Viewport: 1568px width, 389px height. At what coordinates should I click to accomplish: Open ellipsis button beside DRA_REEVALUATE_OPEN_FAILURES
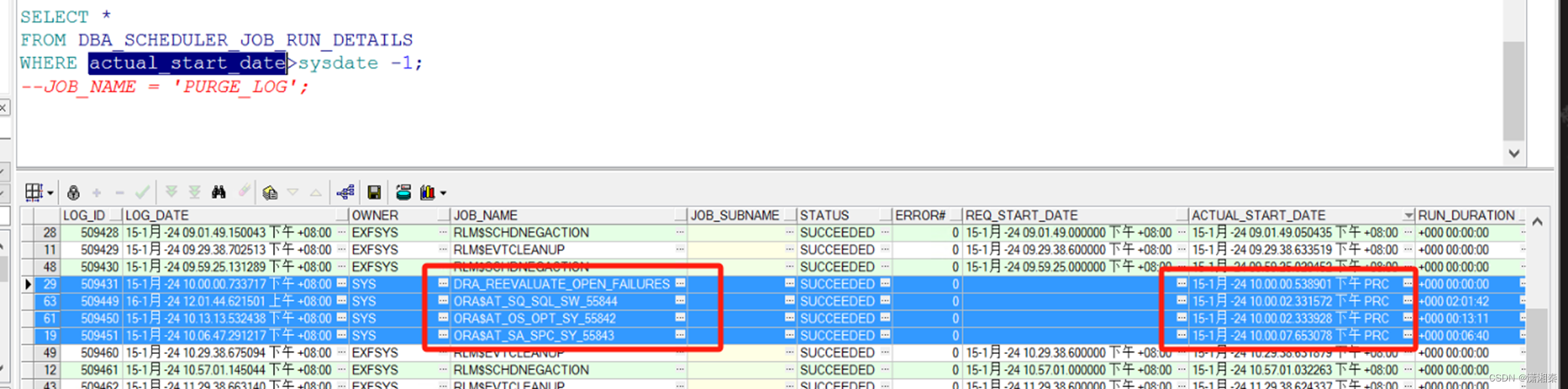680,283
